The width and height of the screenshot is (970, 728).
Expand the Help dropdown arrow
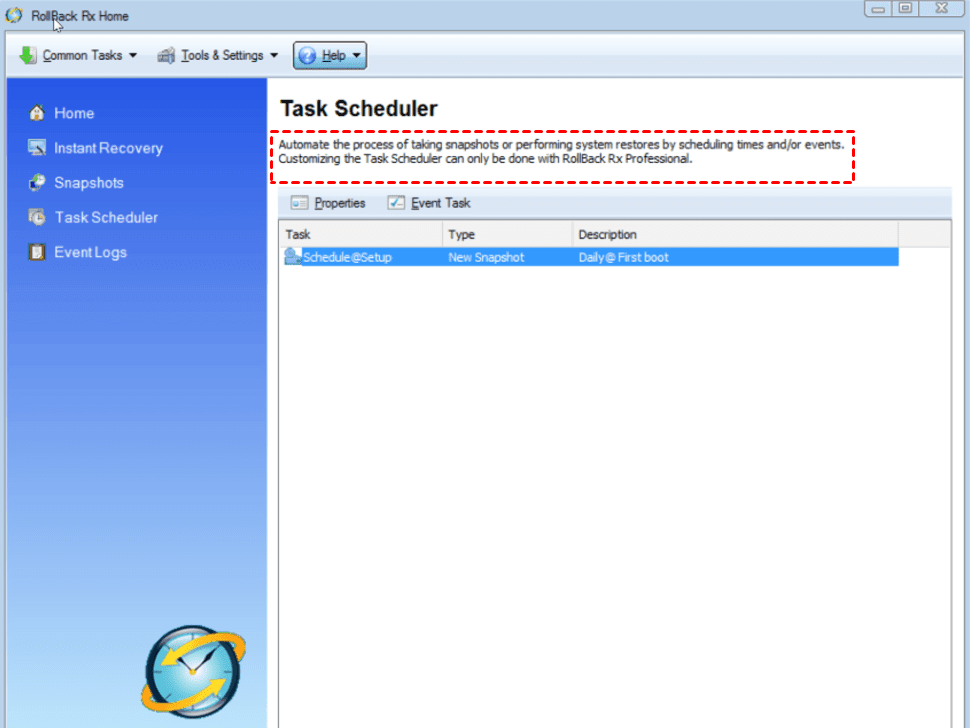coord(357,56)
